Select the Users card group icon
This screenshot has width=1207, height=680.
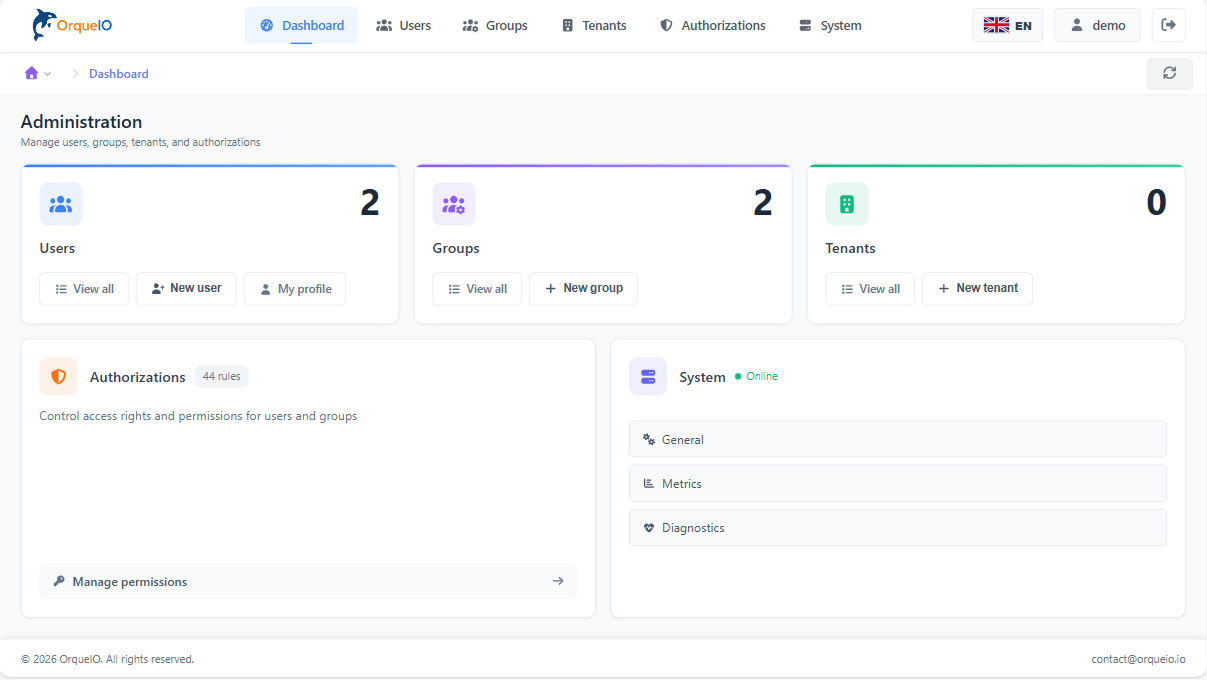pos(60,203)
